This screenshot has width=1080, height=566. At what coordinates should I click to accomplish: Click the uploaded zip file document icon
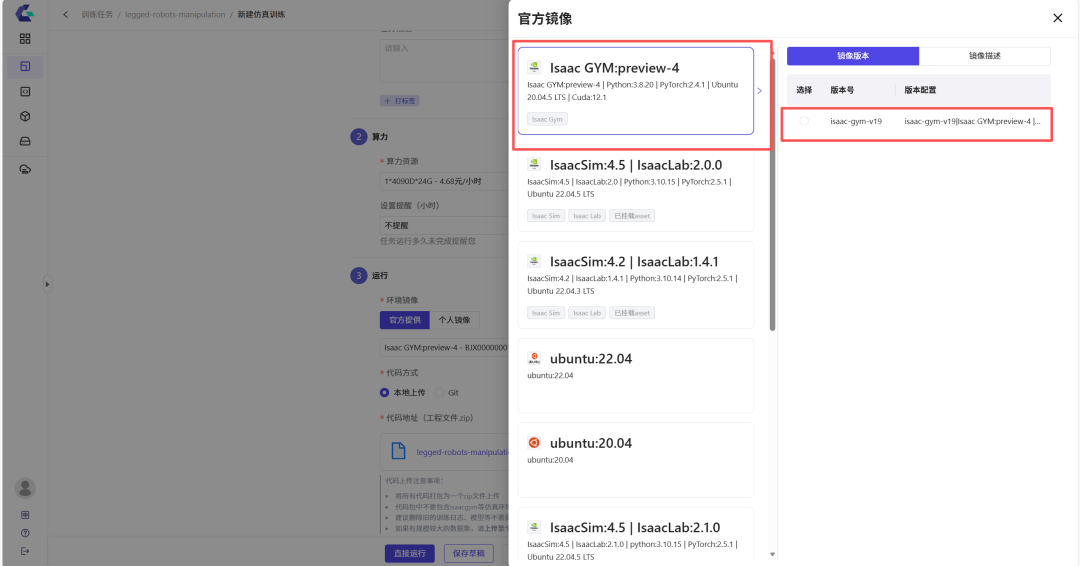tap(398, 451)
